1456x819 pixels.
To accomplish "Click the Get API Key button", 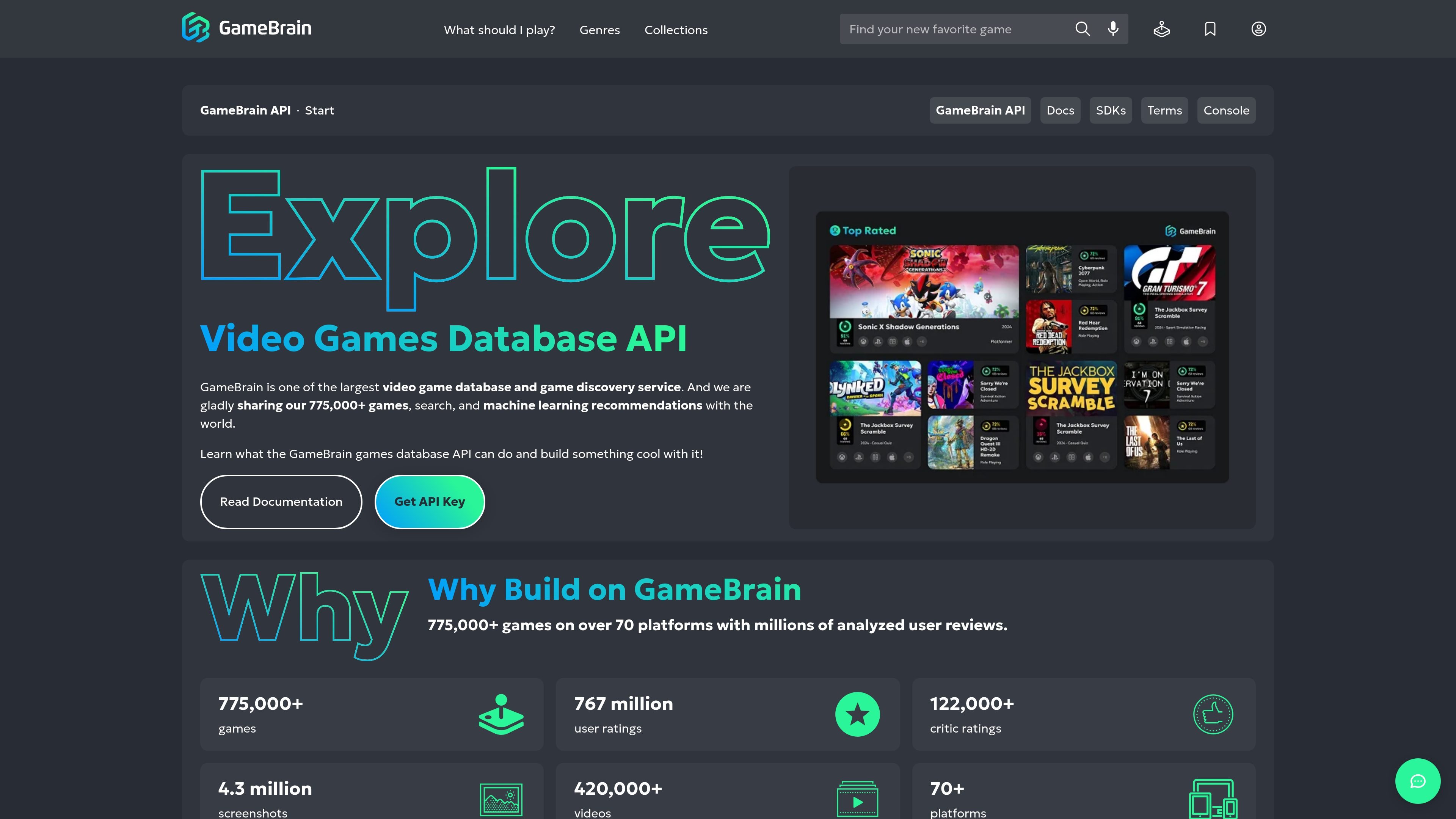I will [430, 502].
